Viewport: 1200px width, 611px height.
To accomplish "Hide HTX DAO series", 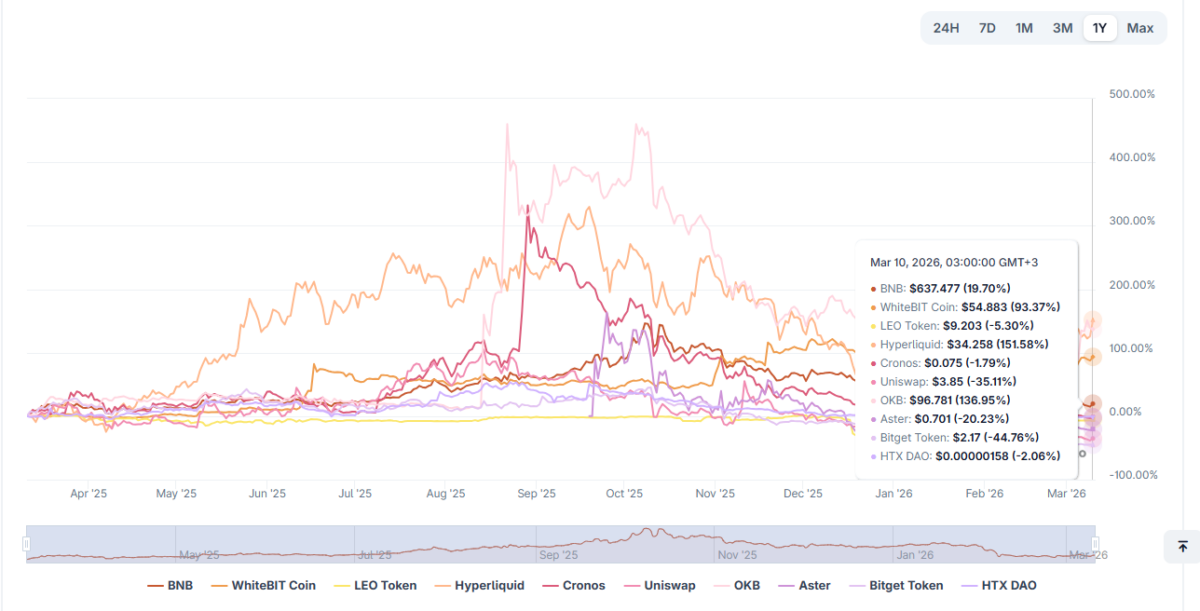I will 998,586.
